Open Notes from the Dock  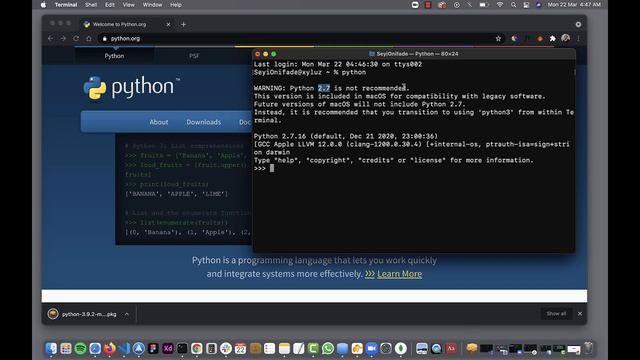click(x=284, y=348)
